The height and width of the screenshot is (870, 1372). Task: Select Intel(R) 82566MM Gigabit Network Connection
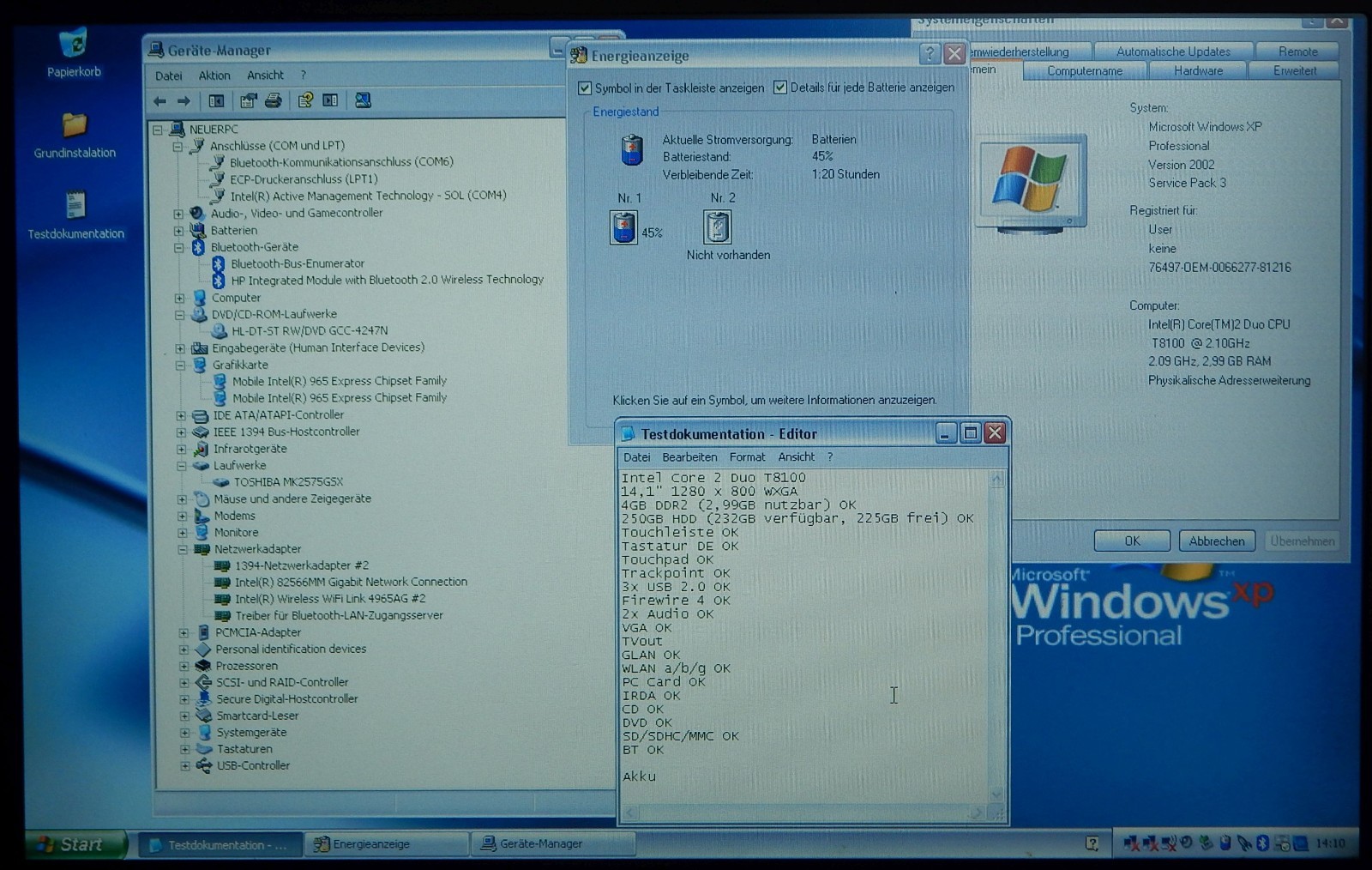tap(351, 583)
